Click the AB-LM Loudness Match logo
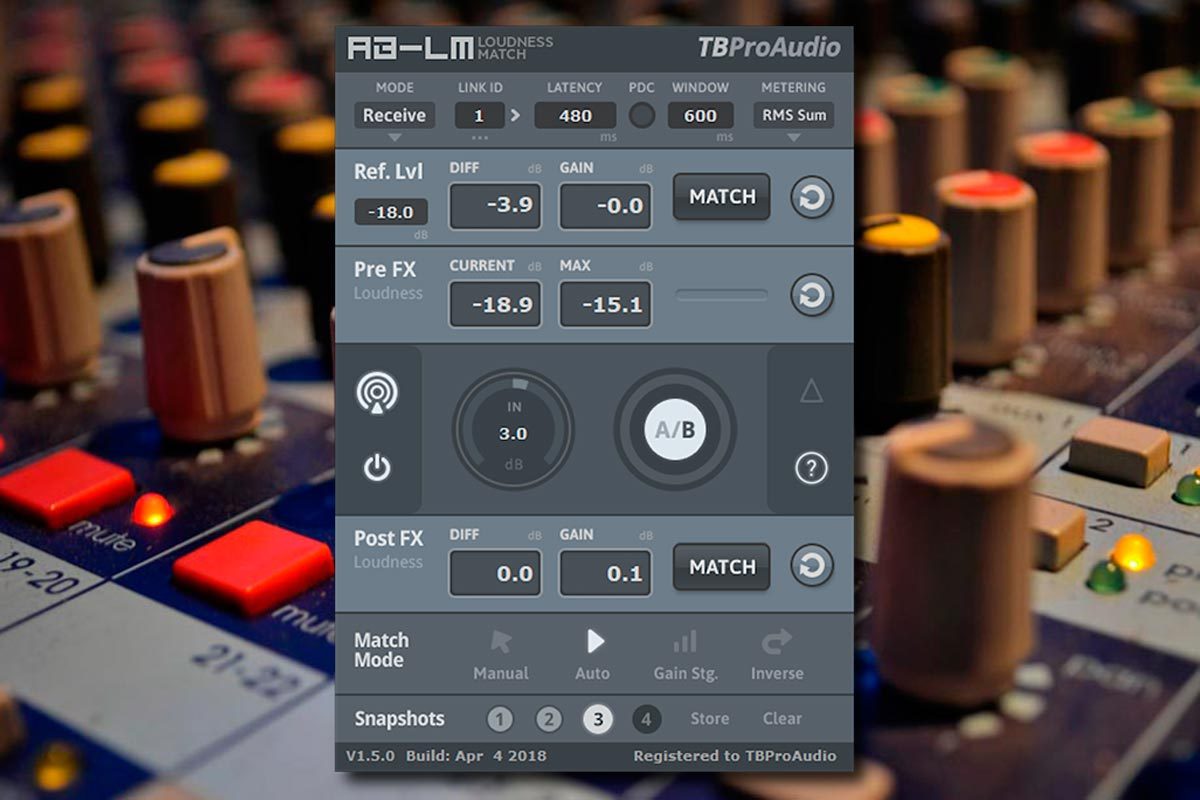 coord(450,47)
